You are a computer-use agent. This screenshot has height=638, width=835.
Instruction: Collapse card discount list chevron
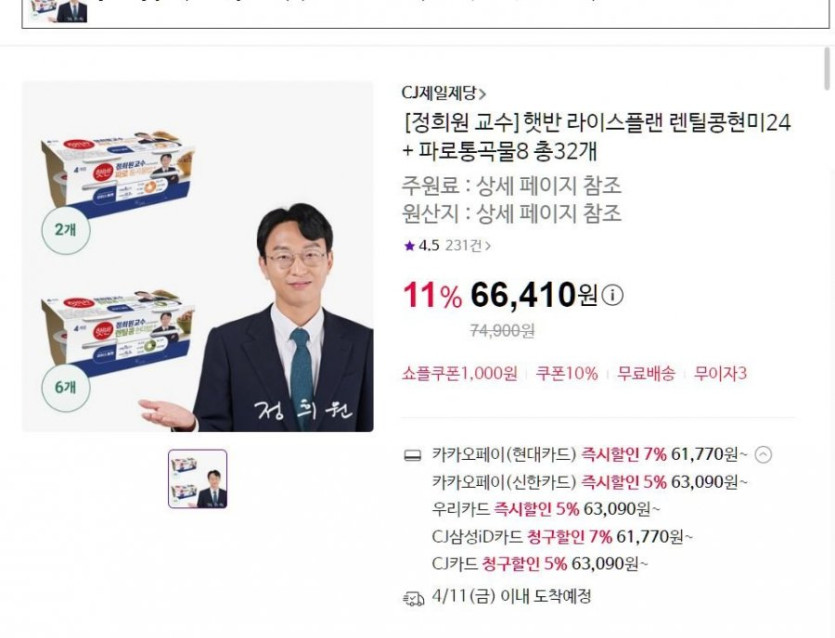click(x=763, y=455)
